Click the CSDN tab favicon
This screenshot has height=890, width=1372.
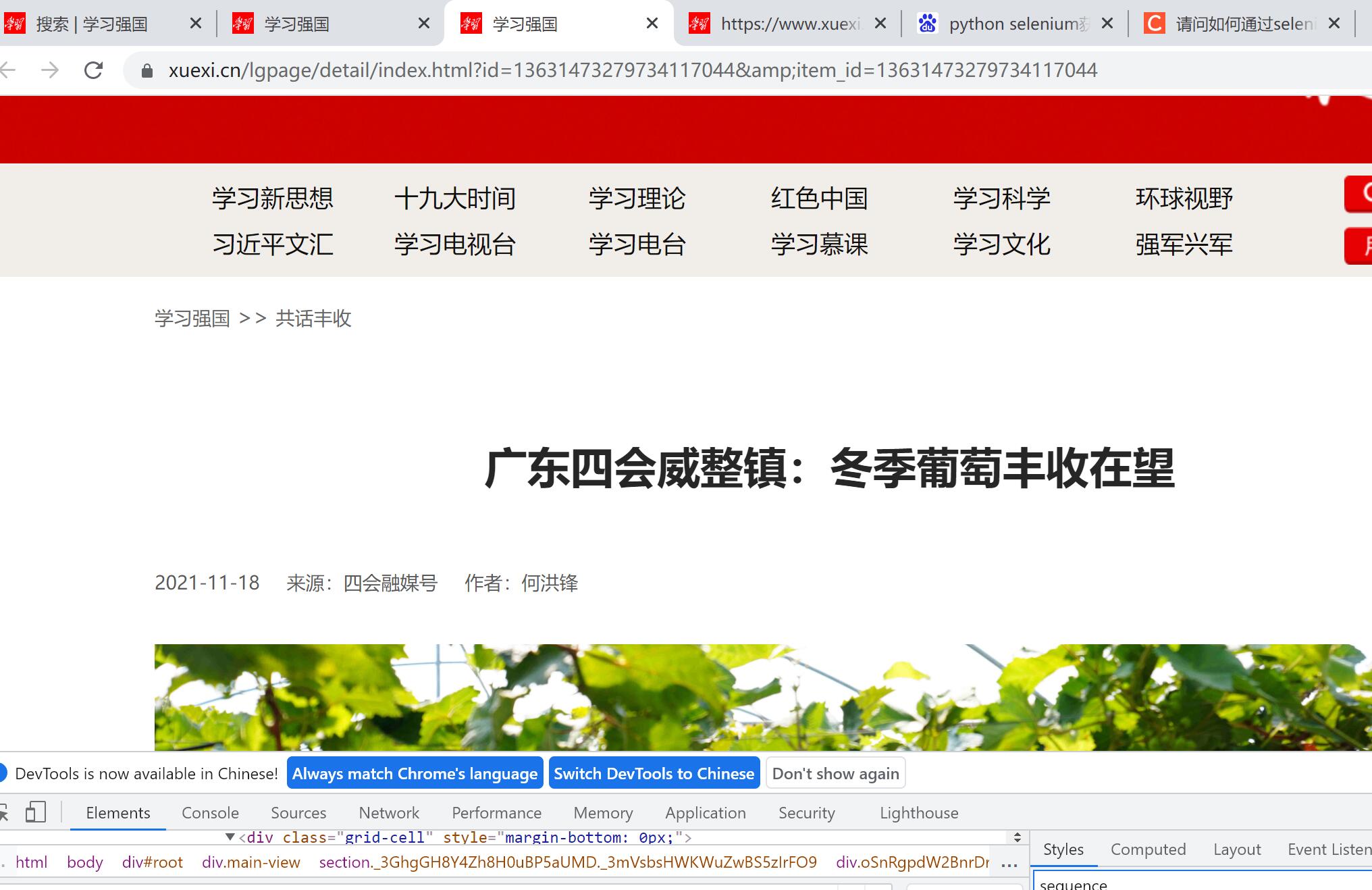[1154, 24]
